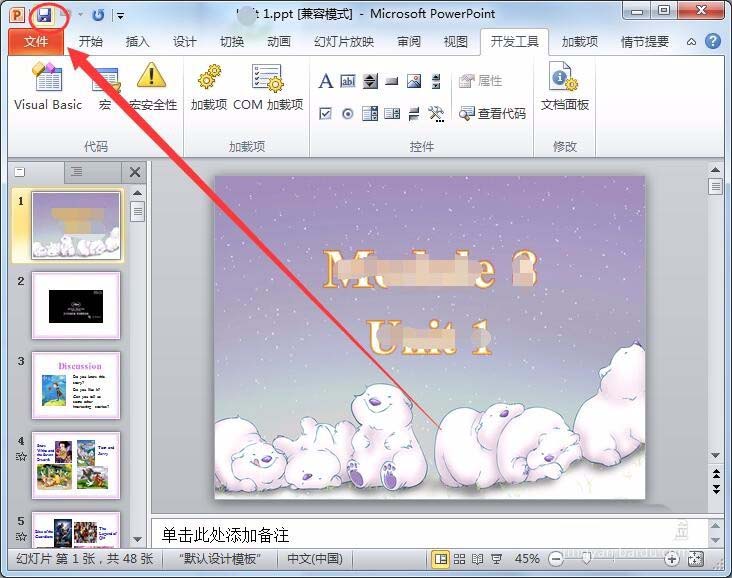Screen dimensions: 732x578
Task: Collapse the ribbon with the chevron
Action: point(691,42)
